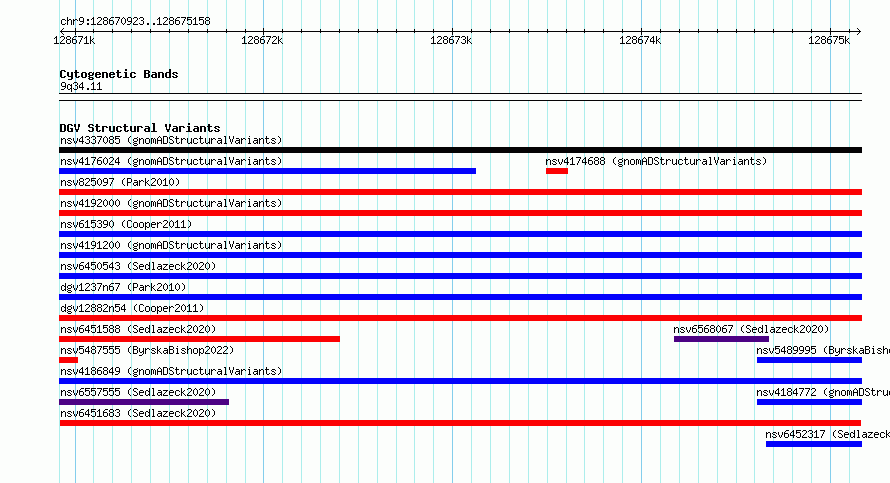Select the red nsv825097 Park2010 bar
890x483 pixels.
(x=460, y=192)
